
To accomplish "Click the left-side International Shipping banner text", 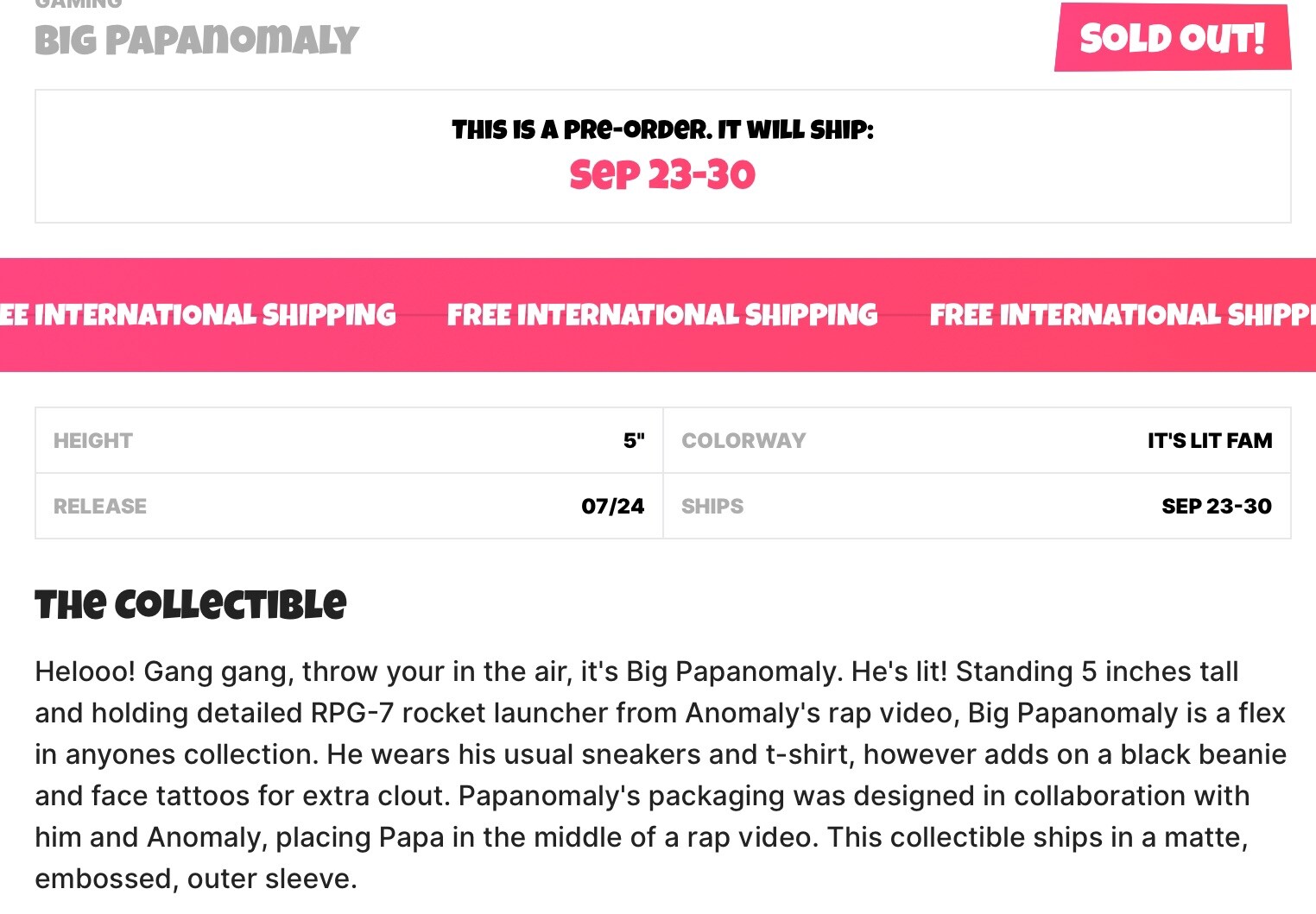I will click(x=198, y=315).
